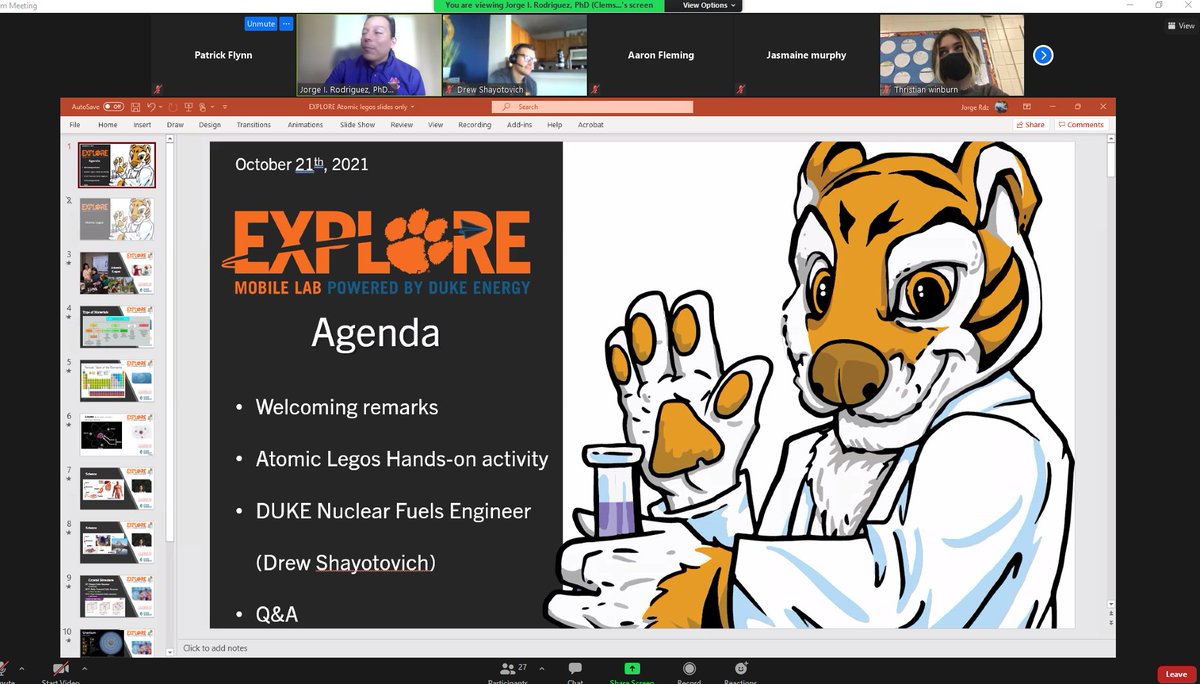Select slide 4 thumbnail
Screen dimensions: 1200x684
tap(117, 326)
